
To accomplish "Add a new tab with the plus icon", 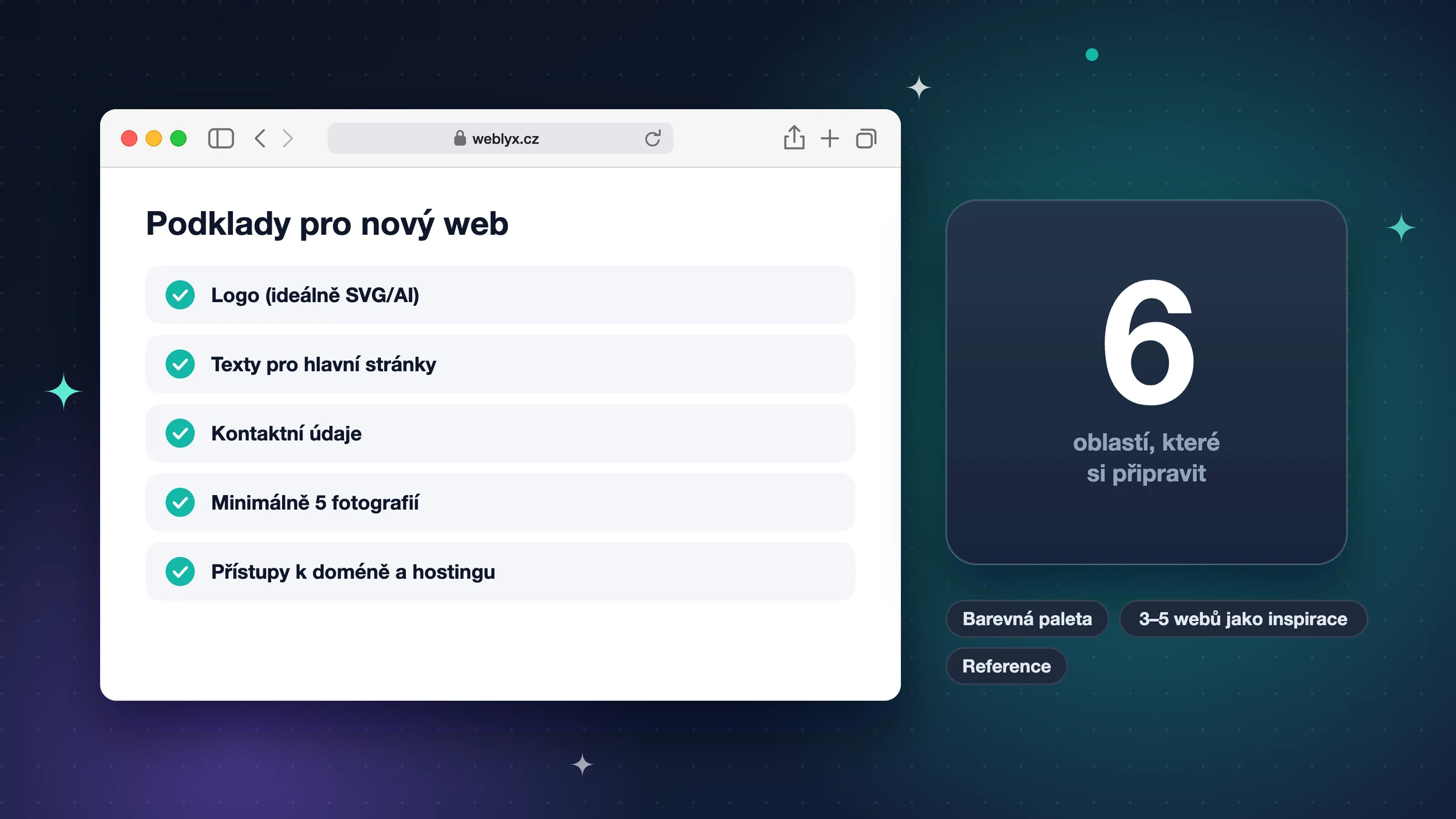I will pos(830,138).
